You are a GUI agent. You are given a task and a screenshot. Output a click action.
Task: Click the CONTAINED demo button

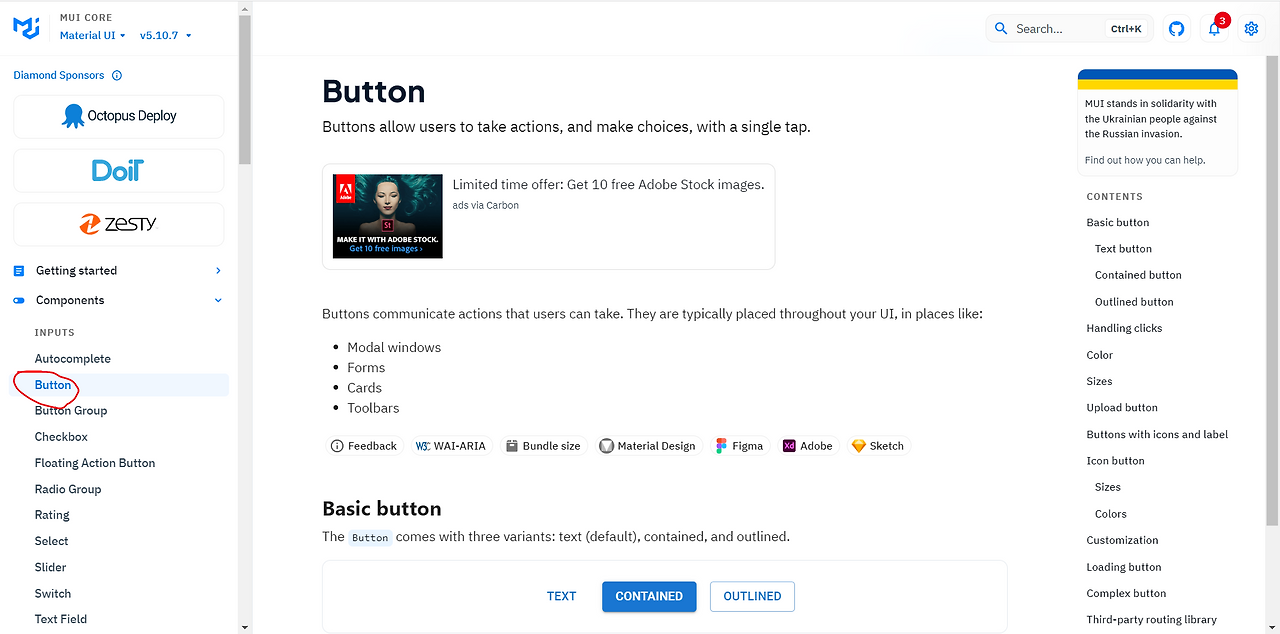point(649,595)
